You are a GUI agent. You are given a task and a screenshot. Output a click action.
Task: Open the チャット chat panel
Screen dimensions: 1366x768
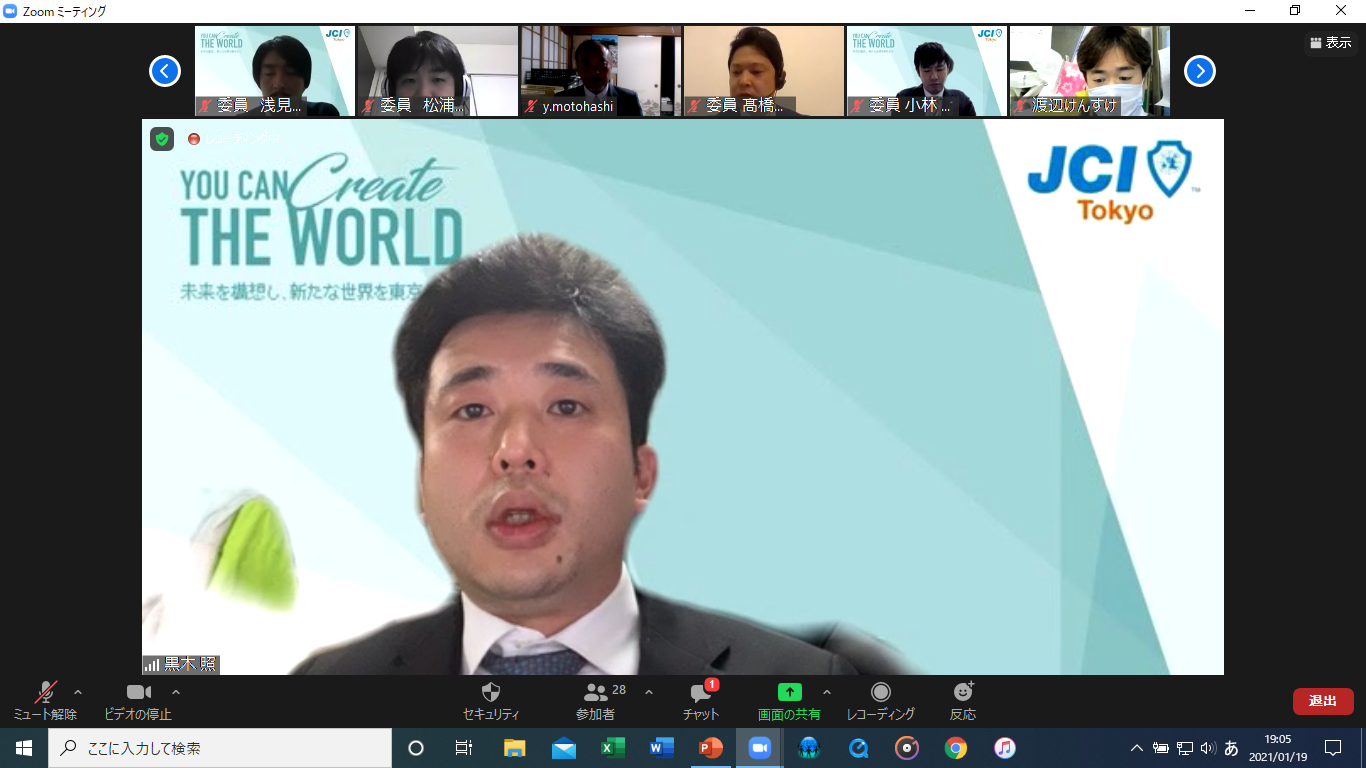pos(701,693)
